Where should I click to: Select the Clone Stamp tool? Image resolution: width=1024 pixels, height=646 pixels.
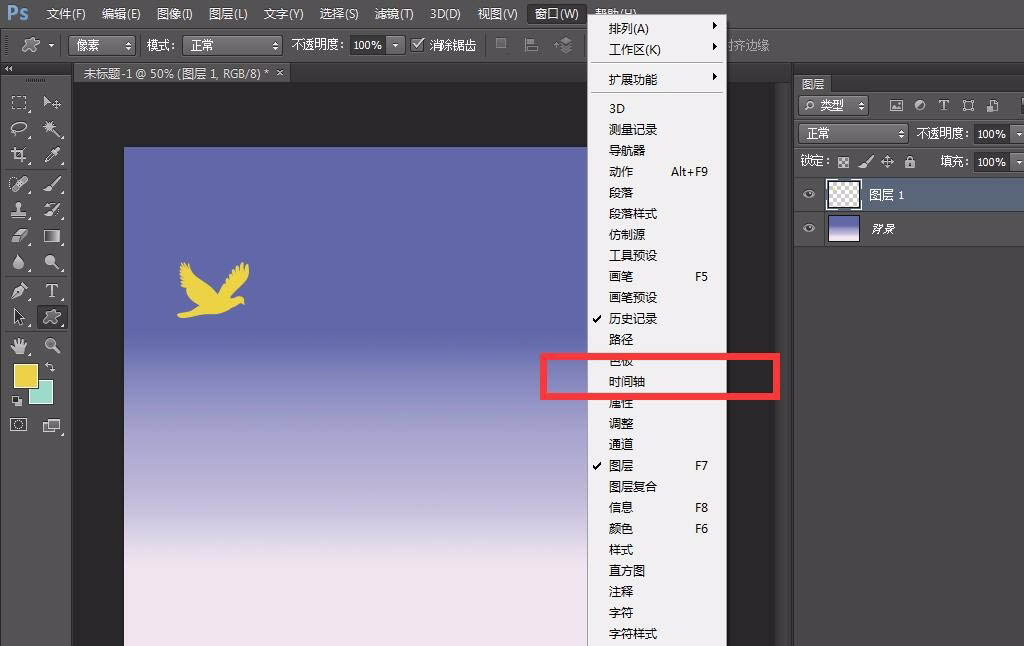pyautogui.click(x=19, y=210)
